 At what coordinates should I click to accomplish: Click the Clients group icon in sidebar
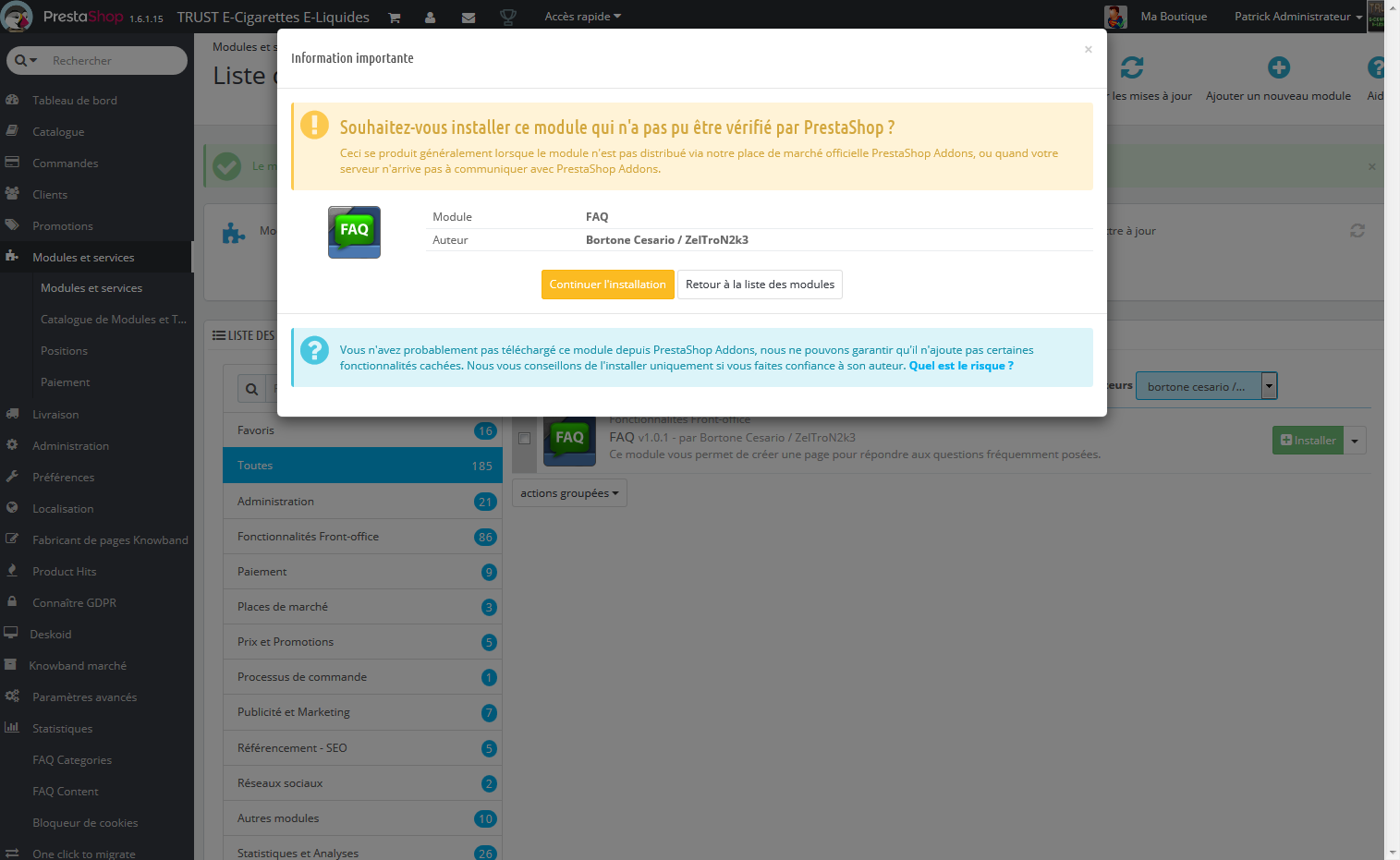(12, 194)
